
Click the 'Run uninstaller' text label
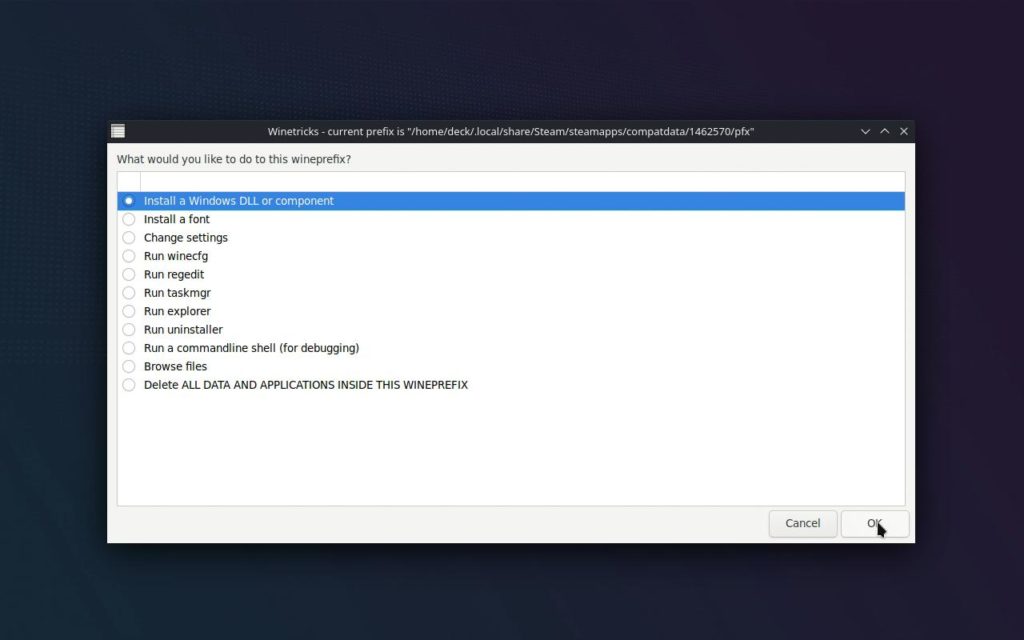(183, 330)
